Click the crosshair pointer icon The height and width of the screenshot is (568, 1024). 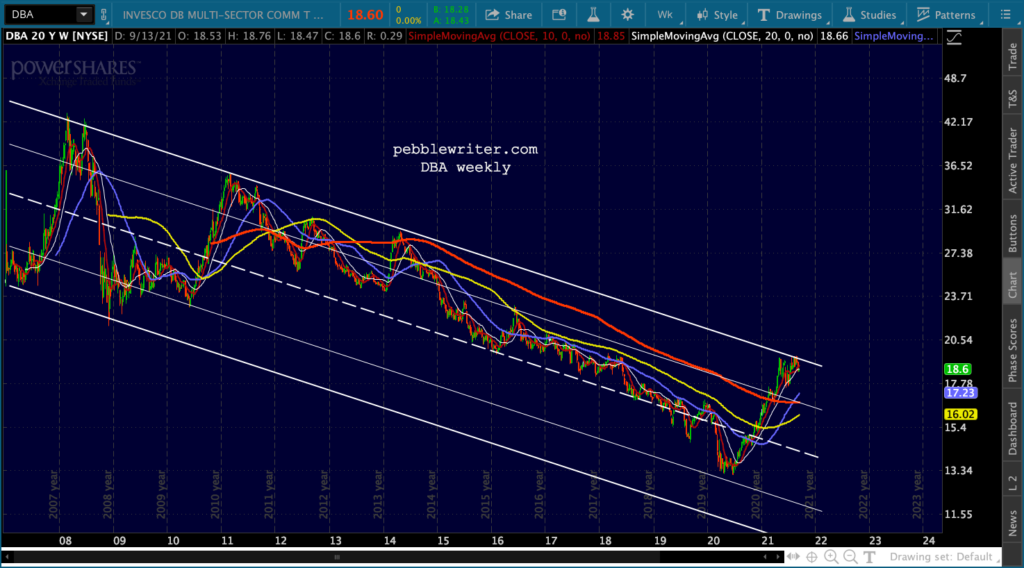812,557
